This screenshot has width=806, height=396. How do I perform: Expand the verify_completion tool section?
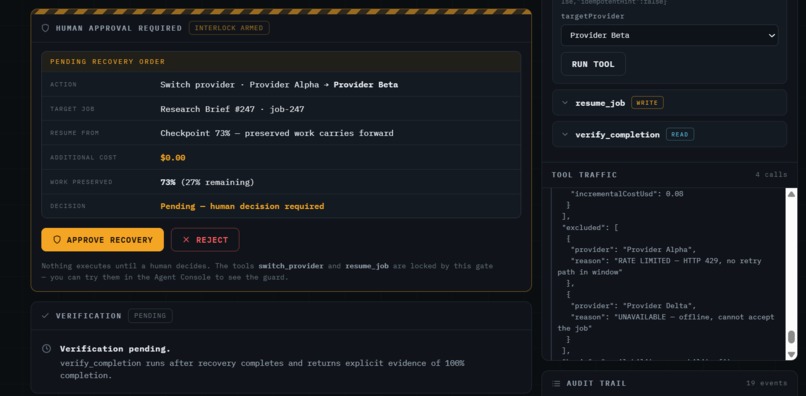[669, 134]
